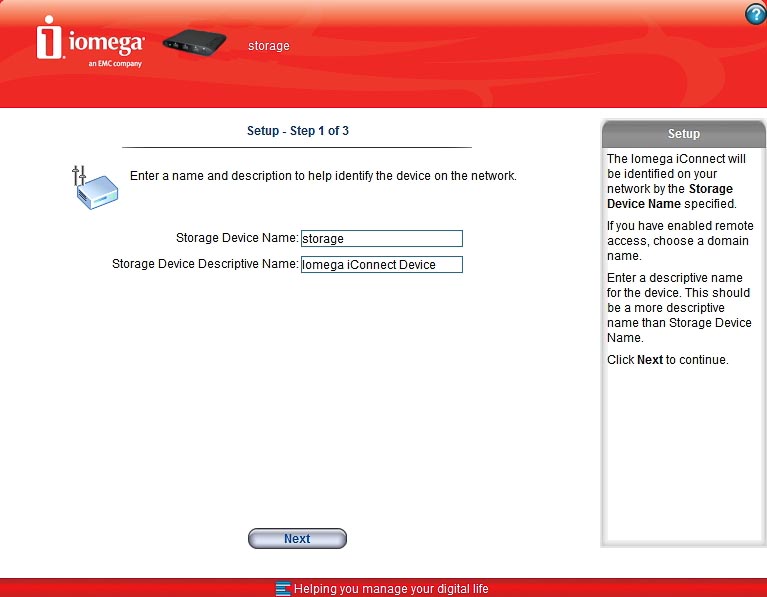Click the remote access paragraph in help panel
Image resolution: width=767 pixels, height=597 pixels.
(x=680, y=240)
